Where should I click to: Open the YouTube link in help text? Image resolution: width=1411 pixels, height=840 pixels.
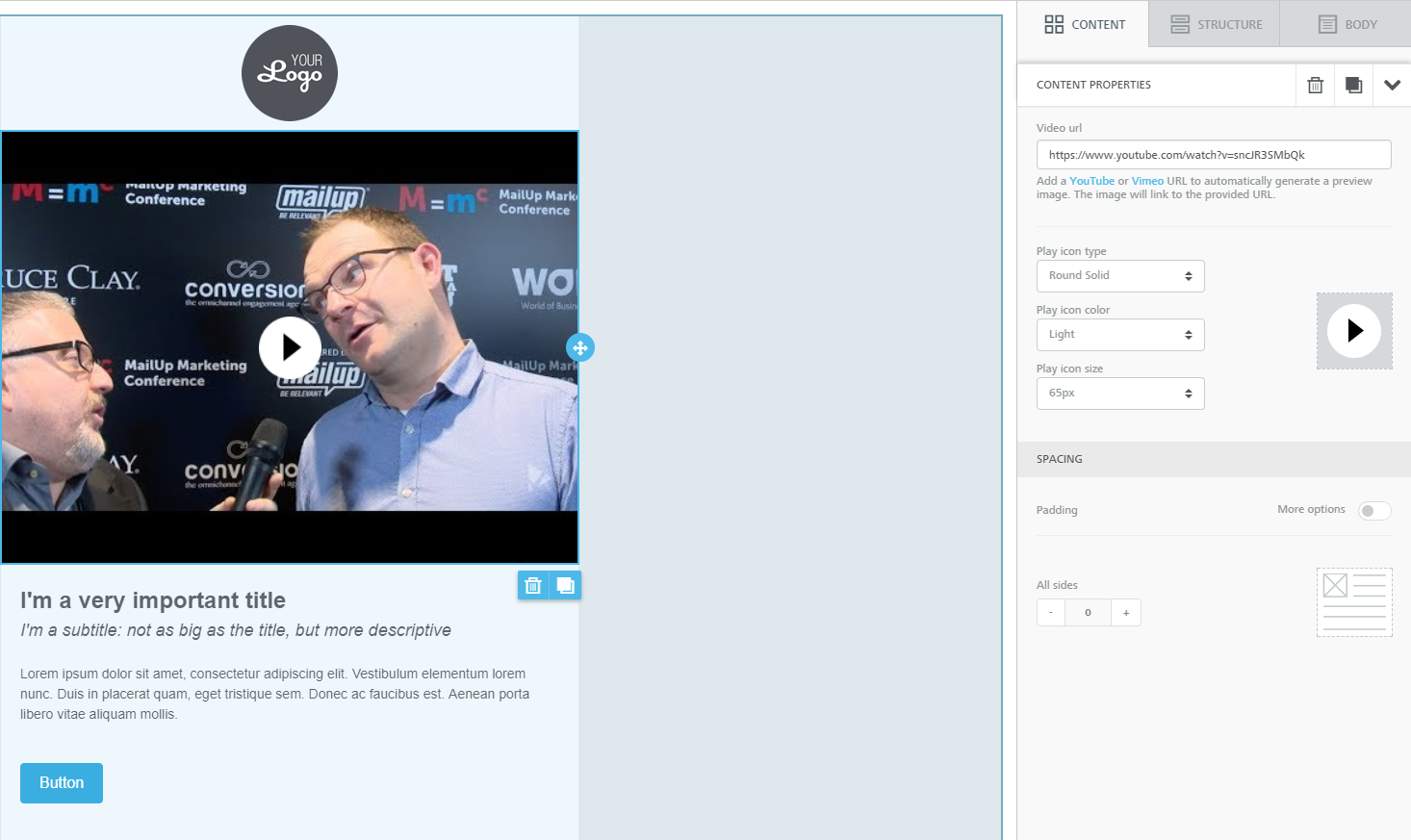[1091, 181]
